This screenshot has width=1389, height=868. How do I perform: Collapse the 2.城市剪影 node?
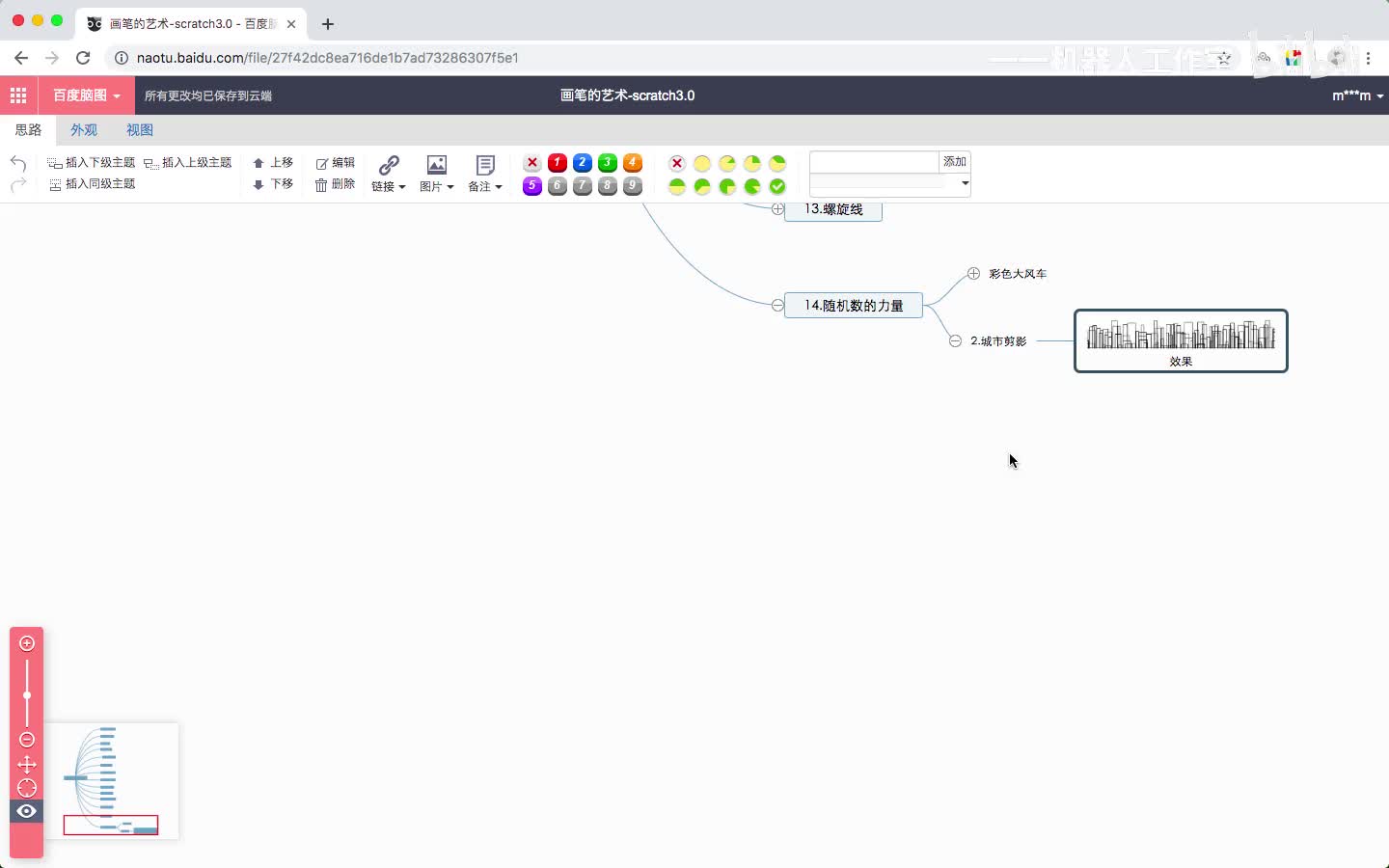click(x=955, y=341)
